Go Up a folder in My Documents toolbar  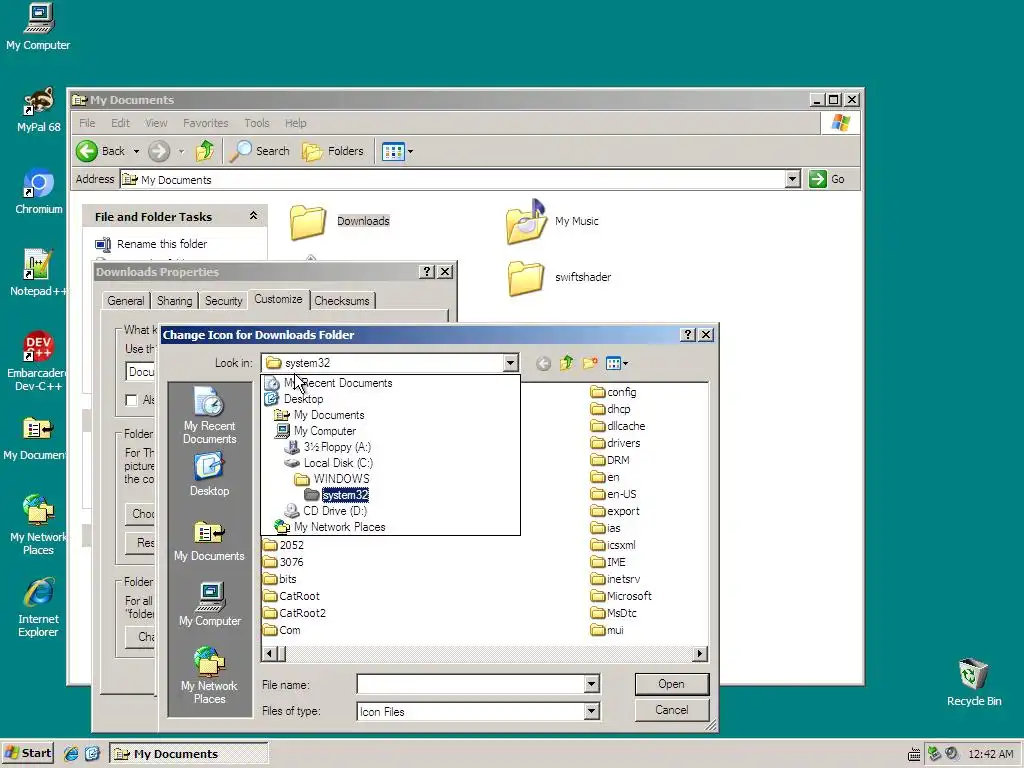coord(205,151)
